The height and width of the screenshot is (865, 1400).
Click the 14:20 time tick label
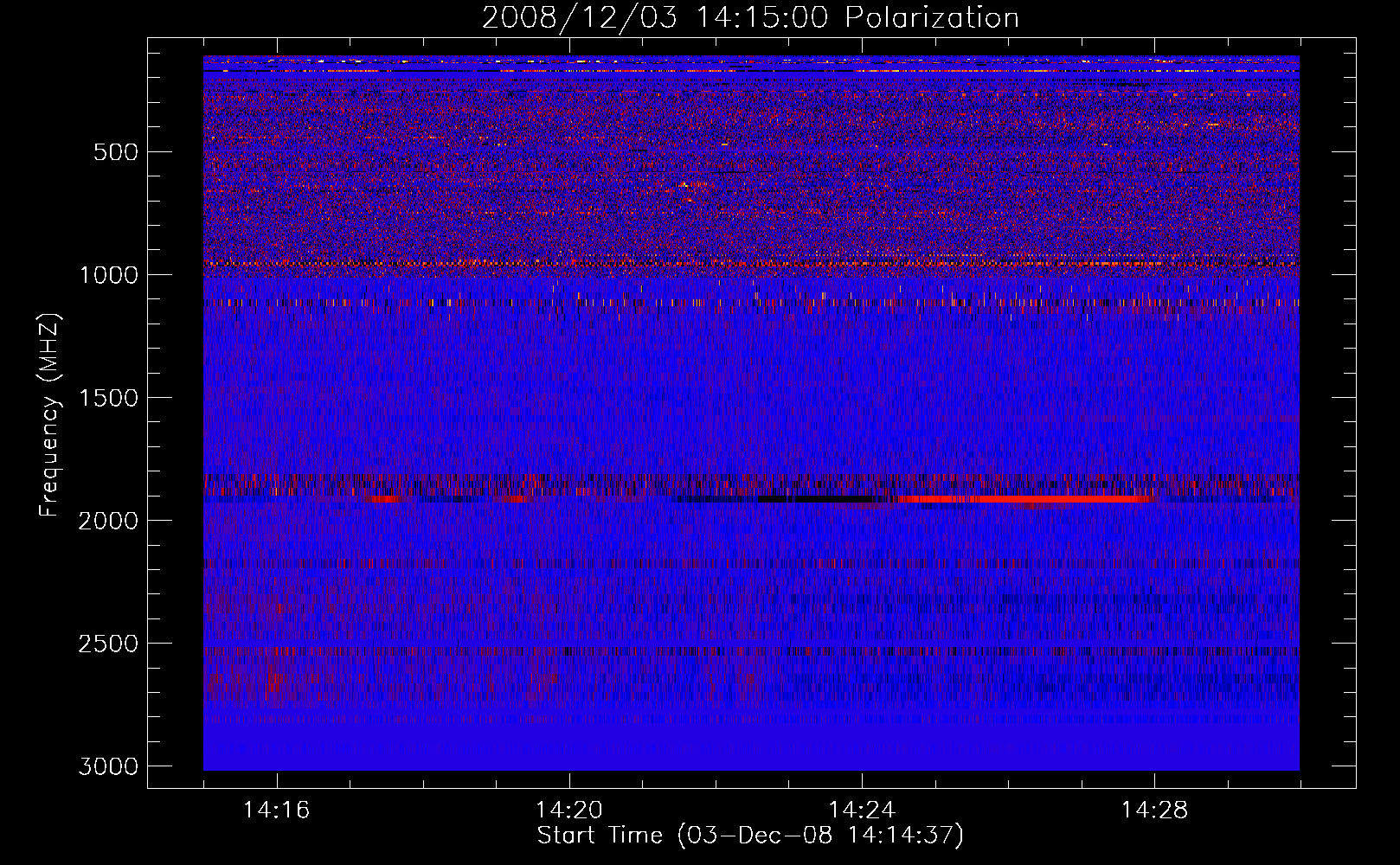[x=568, y=811]
